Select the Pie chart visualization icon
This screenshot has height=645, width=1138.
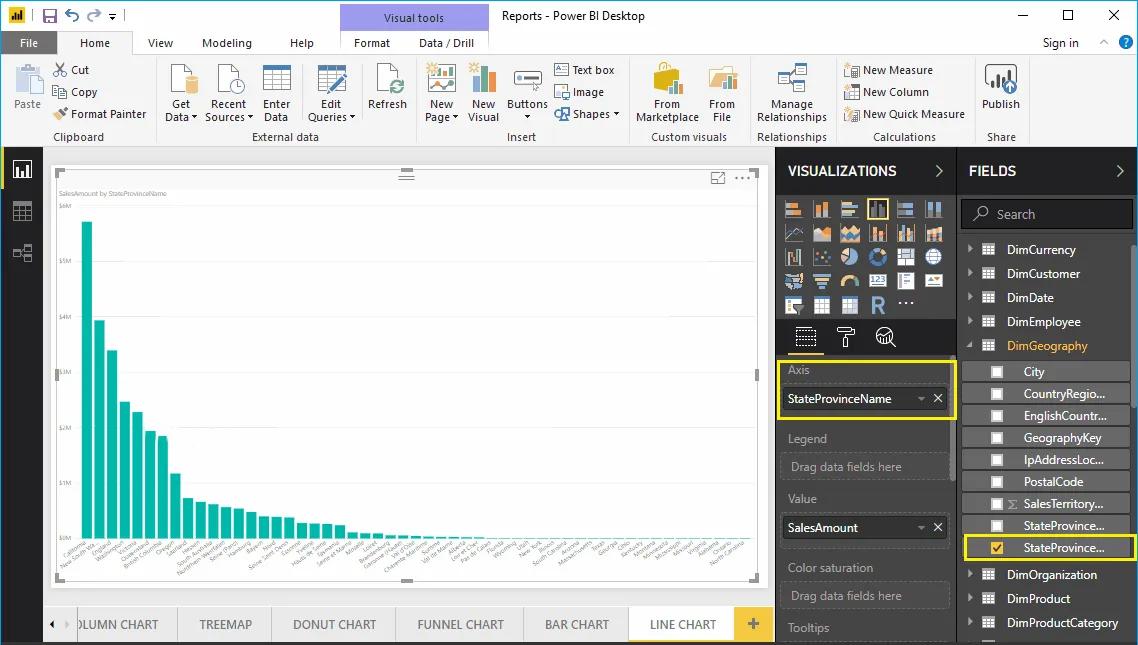(849, 257)
